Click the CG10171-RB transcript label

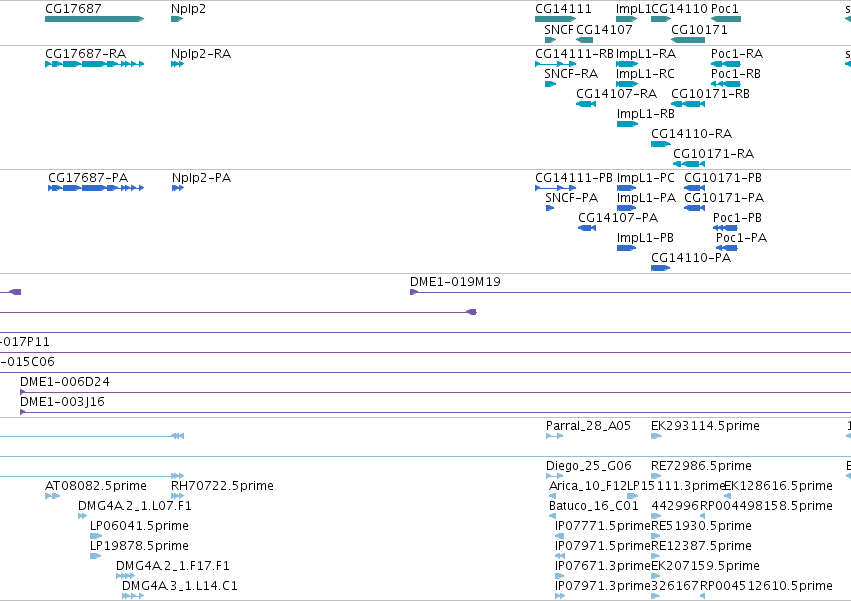tap(710, 94)
